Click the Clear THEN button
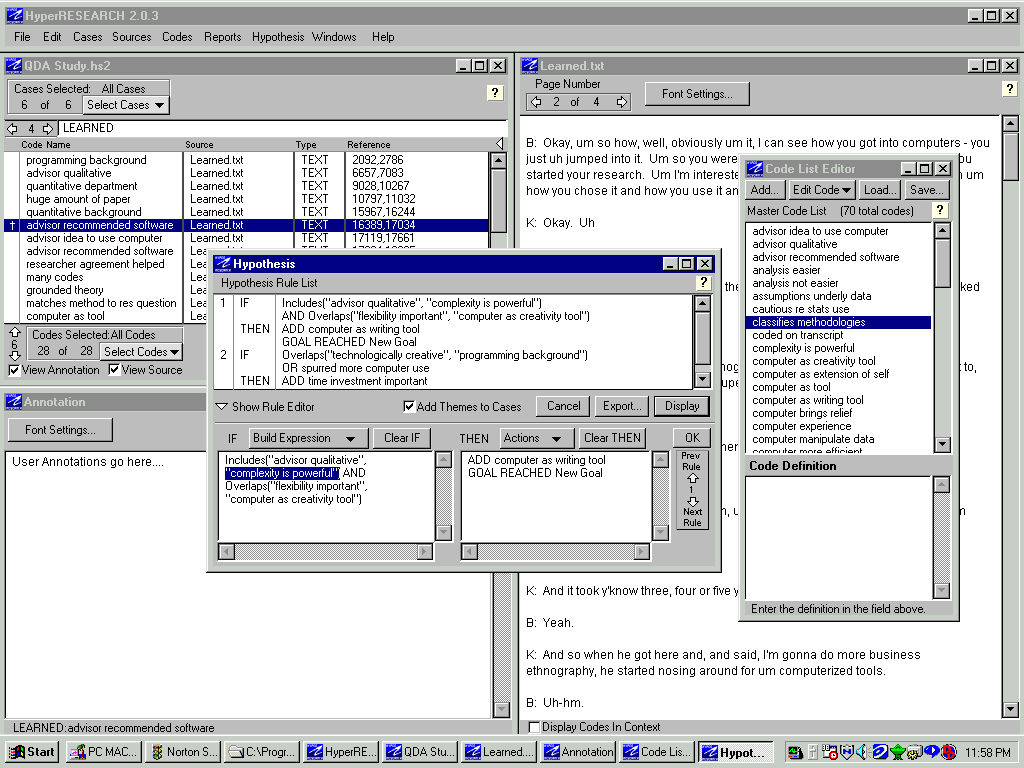 point(612,438)
